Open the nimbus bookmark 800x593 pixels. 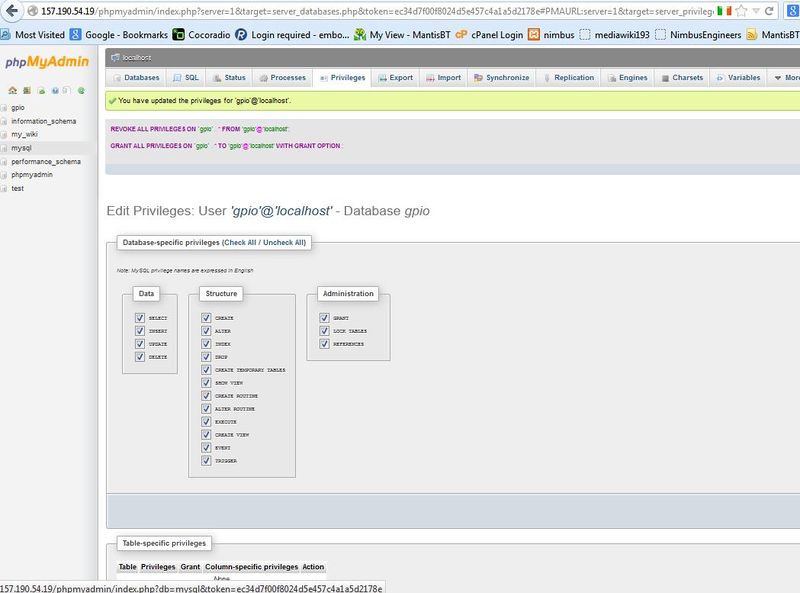click(x=552, y=35)
